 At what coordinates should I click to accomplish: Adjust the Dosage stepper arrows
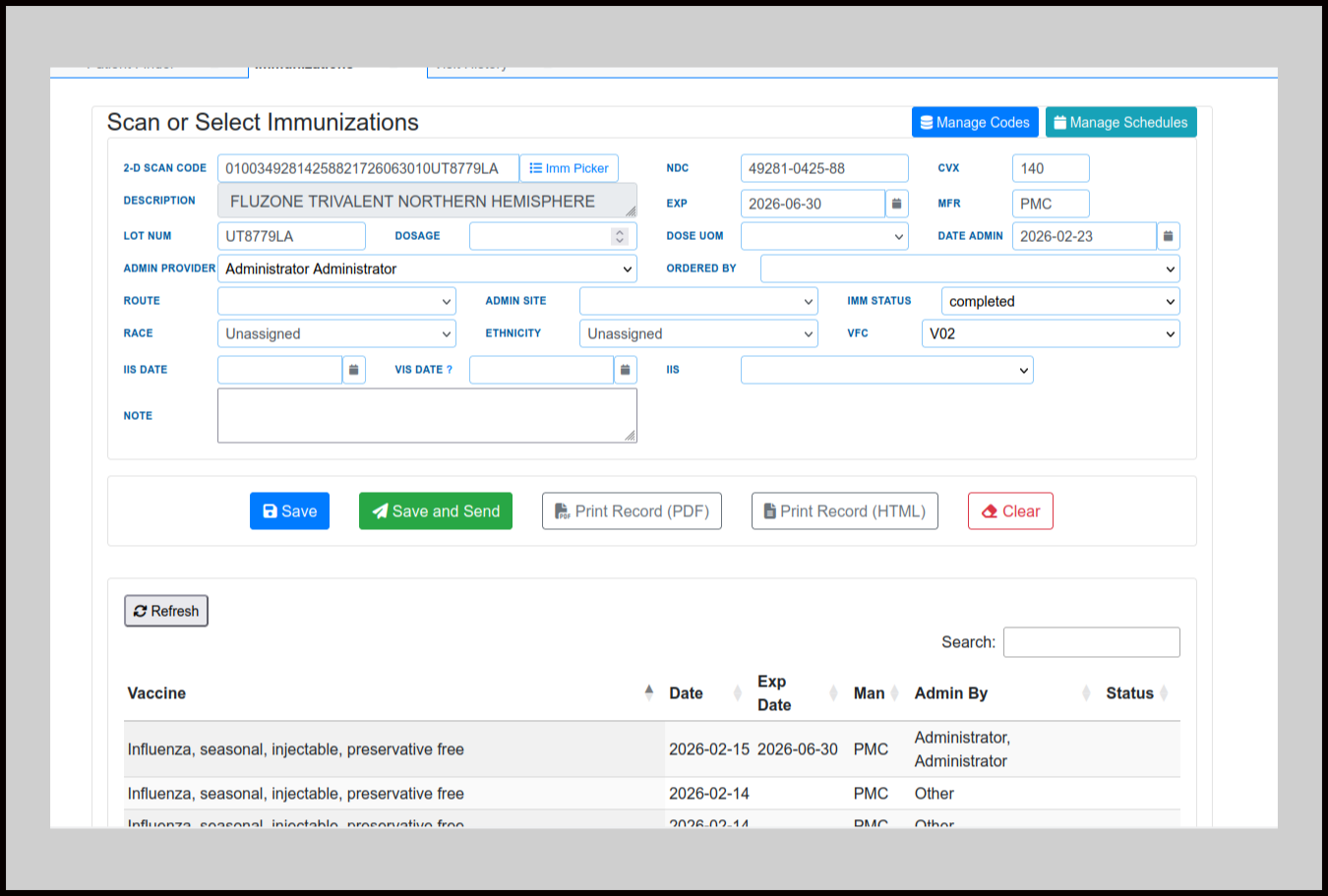pos(619,236)
